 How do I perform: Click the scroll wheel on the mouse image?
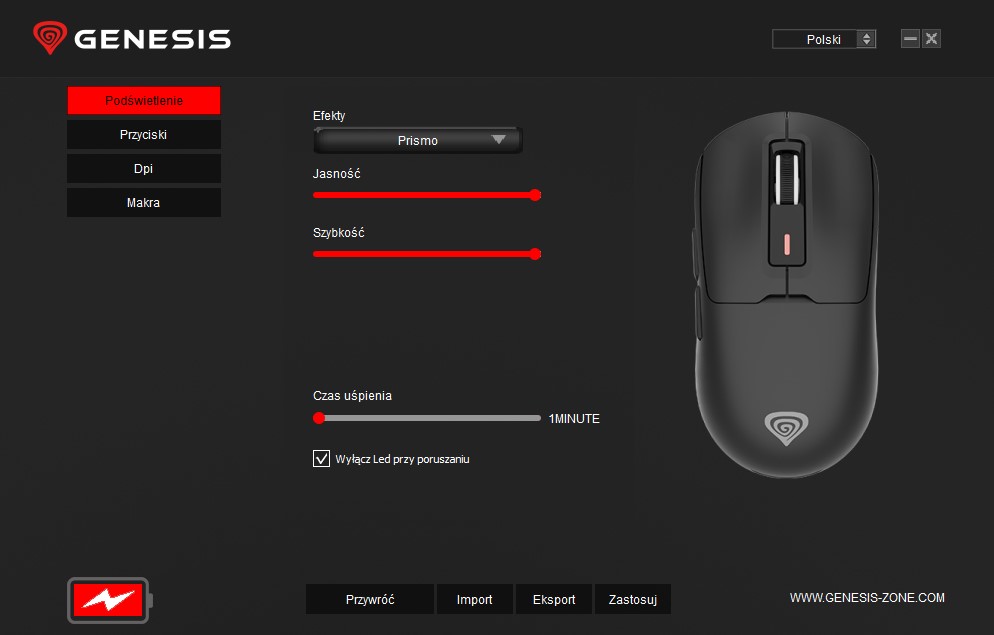pyautogui.click(x=787, y=178)
